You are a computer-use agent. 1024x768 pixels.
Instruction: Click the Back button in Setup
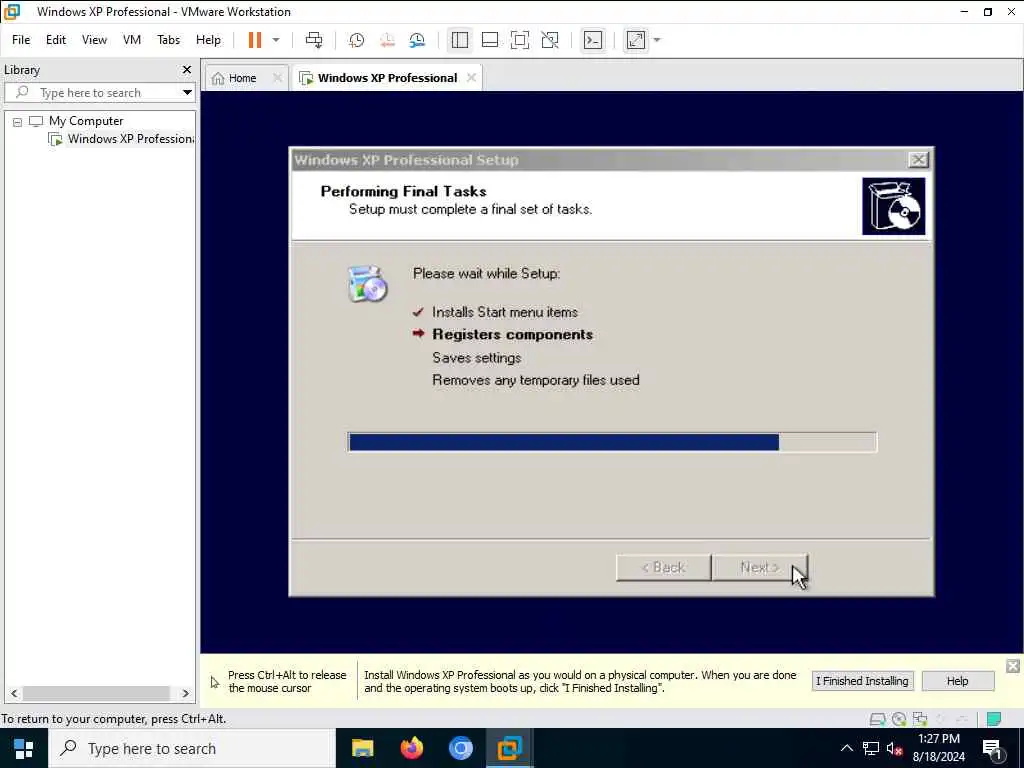click(664, 568)
